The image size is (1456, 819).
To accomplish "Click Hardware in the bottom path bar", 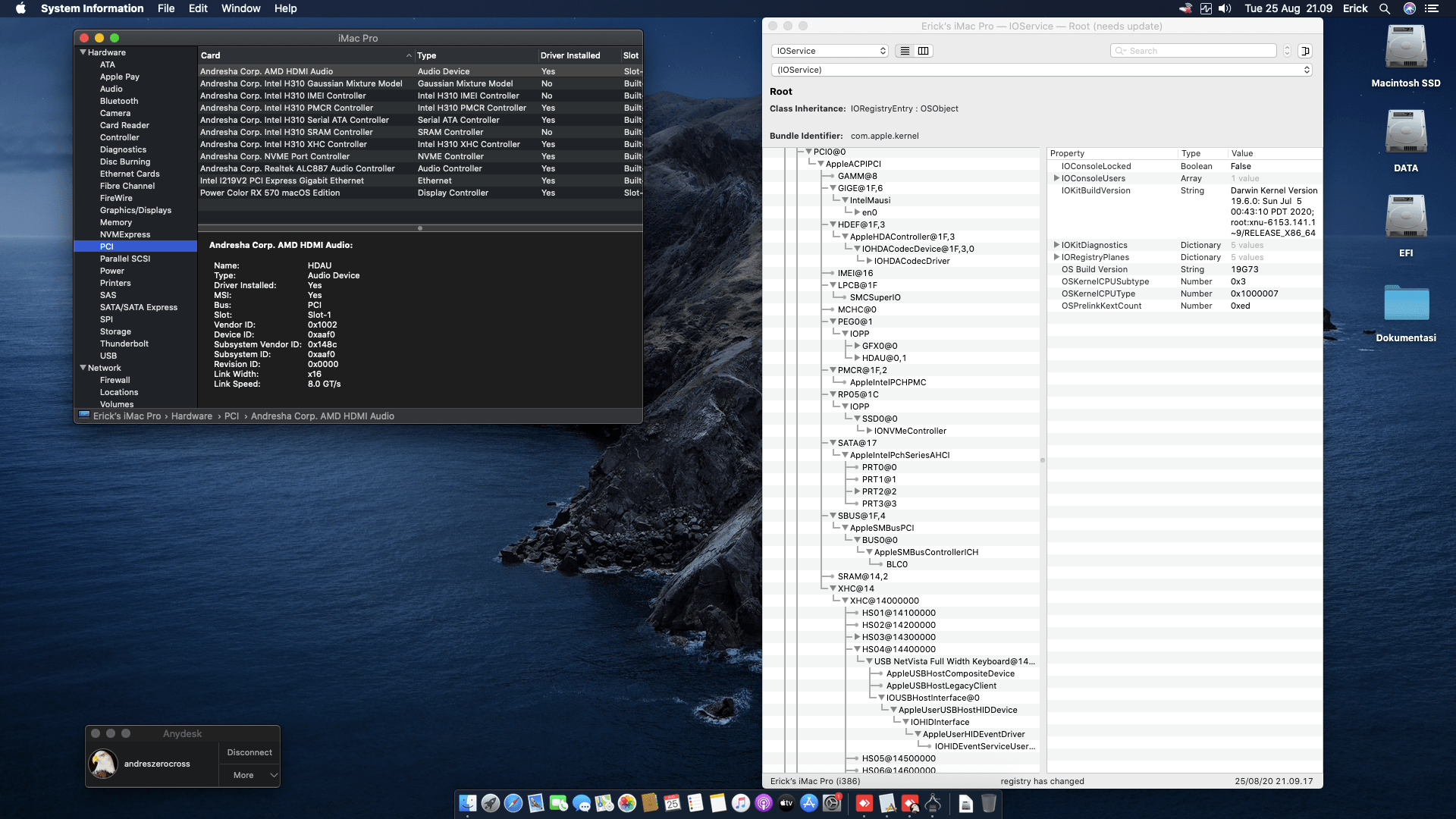I will point(192,416).
